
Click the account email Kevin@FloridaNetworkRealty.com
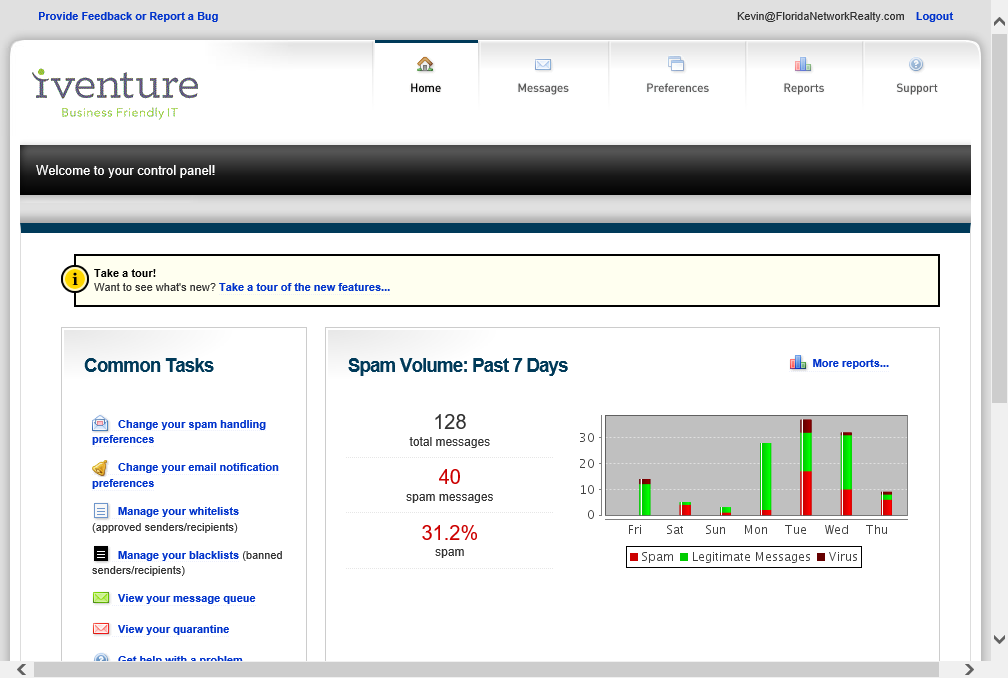tap(820, 16)
